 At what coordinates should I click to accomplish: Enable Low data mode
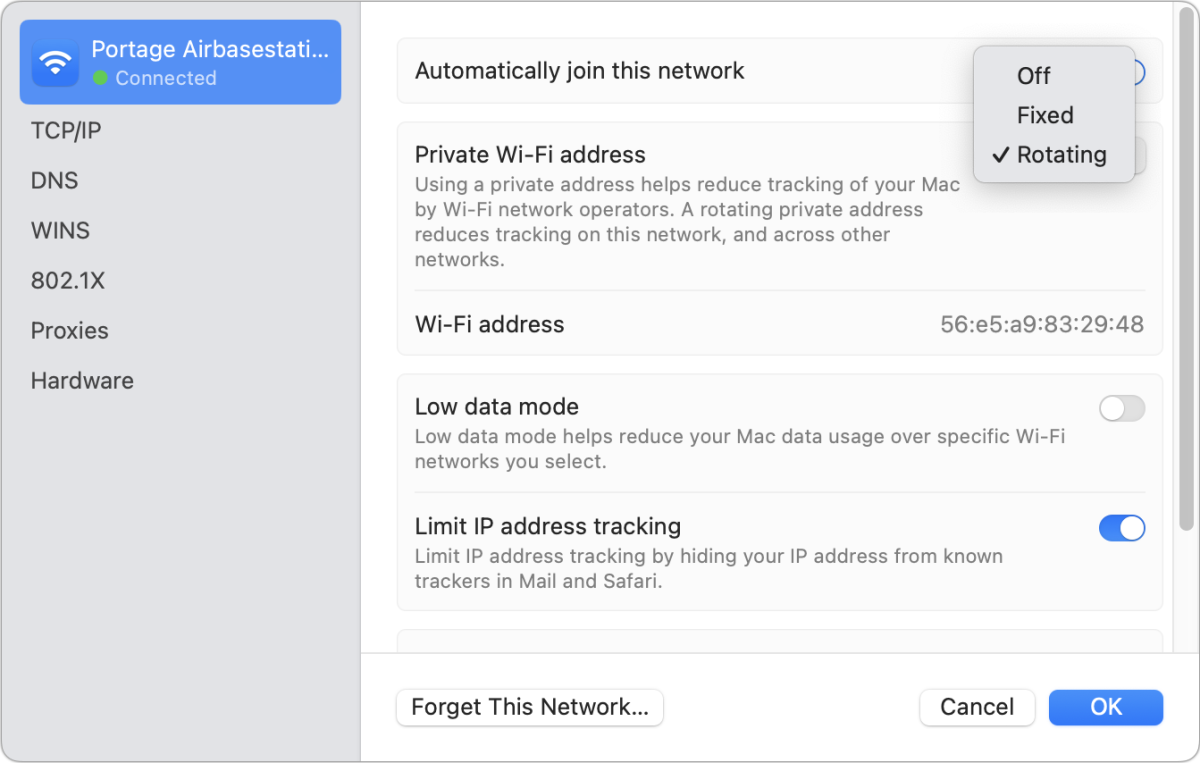pyautogui.click(x=1122, y=408)
